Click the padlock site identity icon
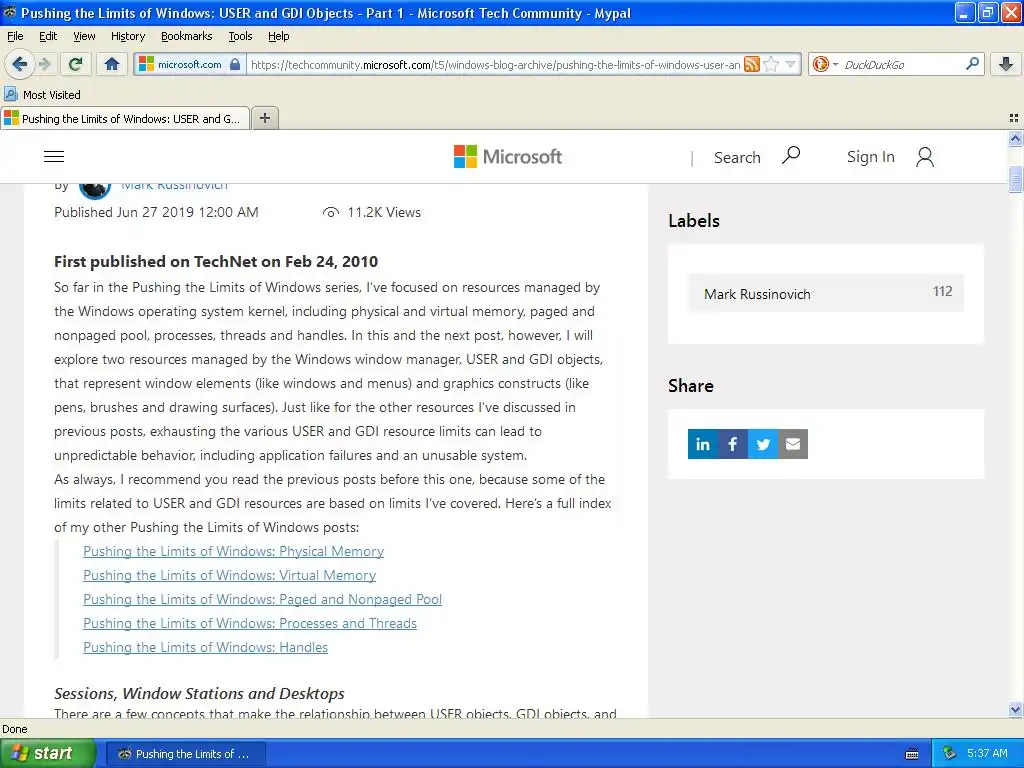 (x=235, y=64)
